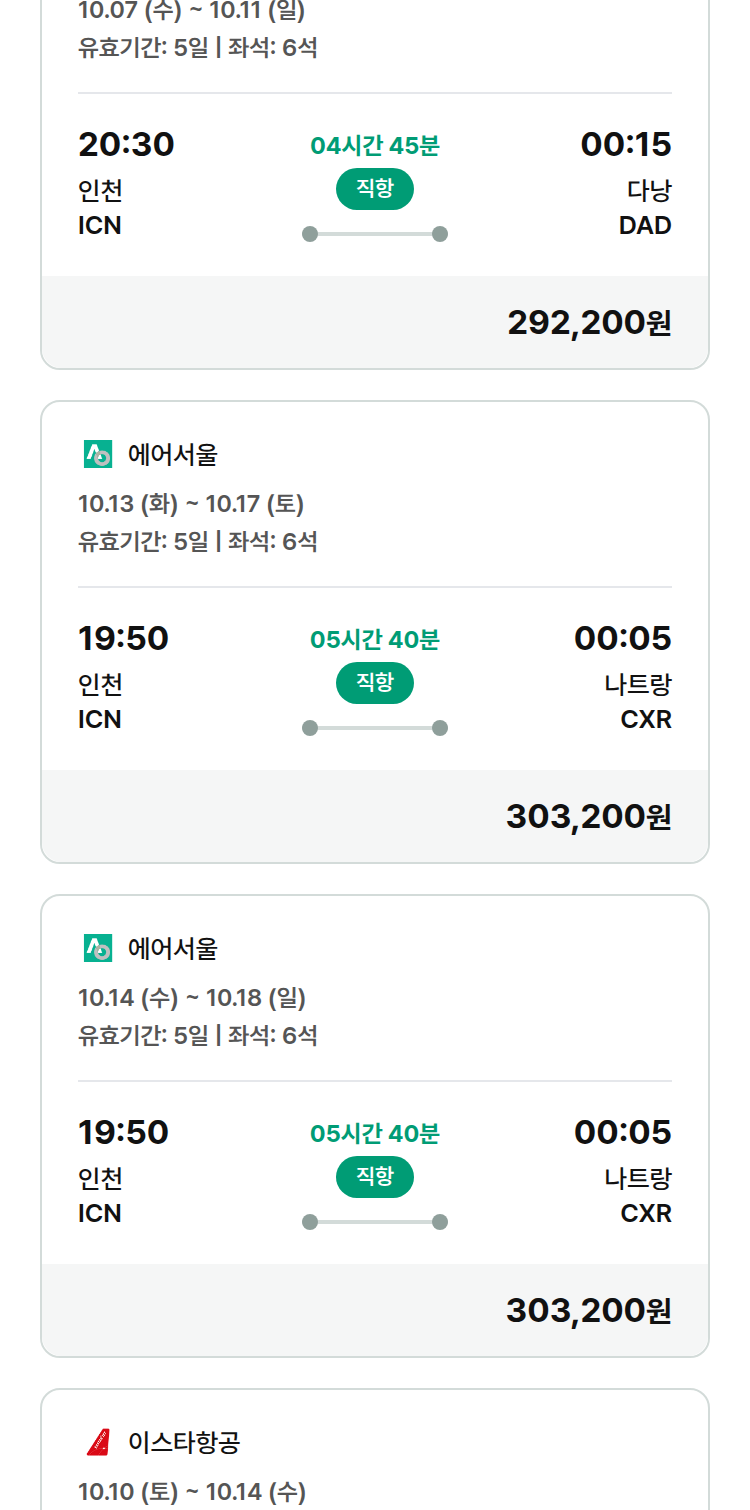The height and width of the screenshot is (1510, 750).
Task: Click the 00:15 Da Nang DAD arrival
Action: pos(626,145)
